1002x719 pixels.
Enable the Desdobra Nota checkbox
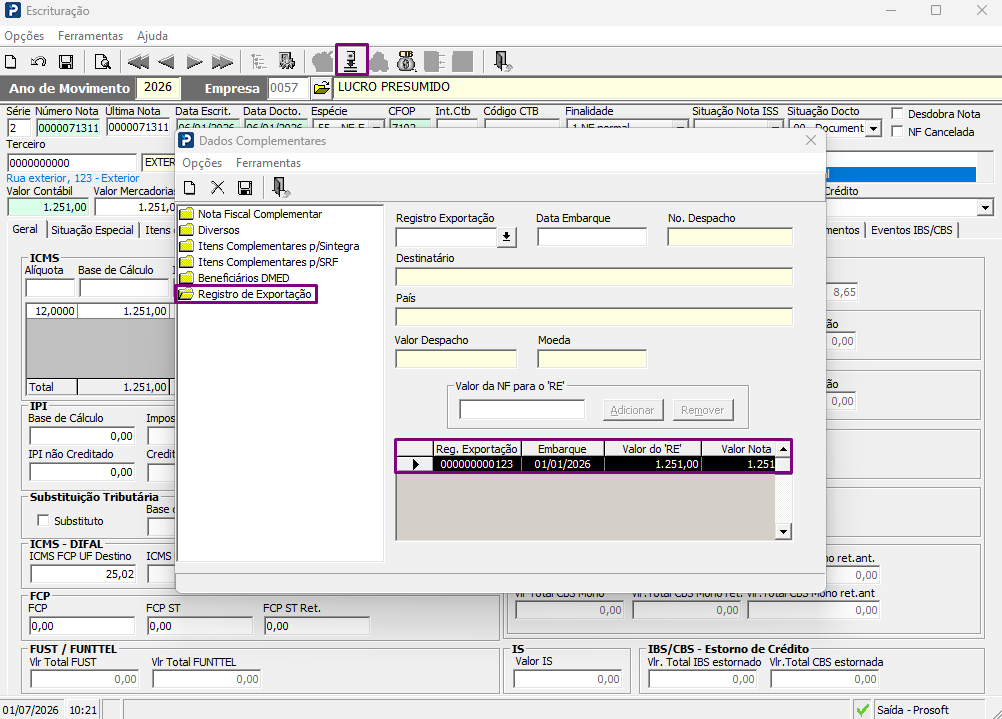pyautogui.click(x=897, y=114)
